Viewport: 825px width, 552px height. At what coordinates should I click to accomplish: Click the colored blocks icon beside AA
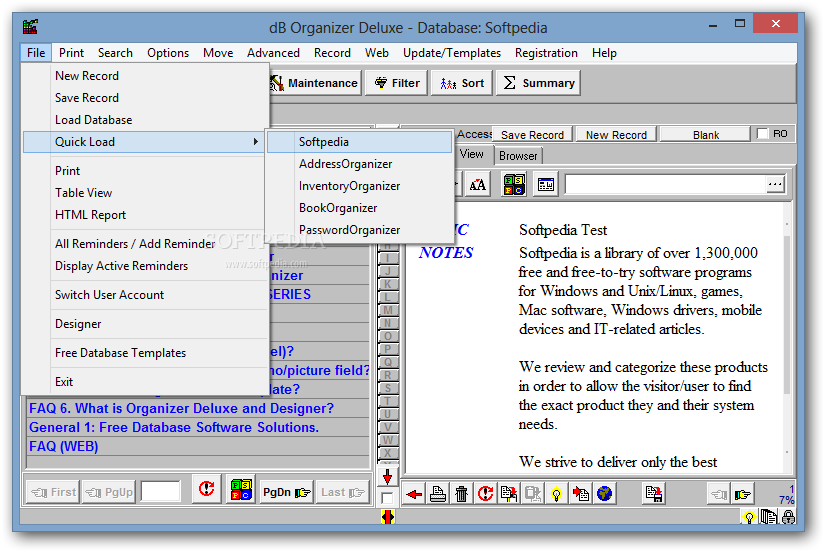click(x=514, y=185)
